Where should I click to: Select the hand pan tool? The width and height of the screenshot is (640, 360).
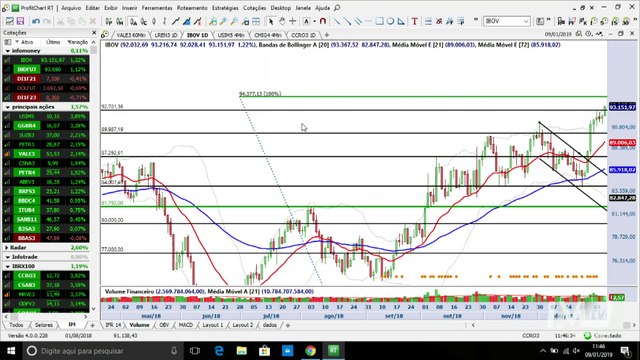tap(282, 21)
